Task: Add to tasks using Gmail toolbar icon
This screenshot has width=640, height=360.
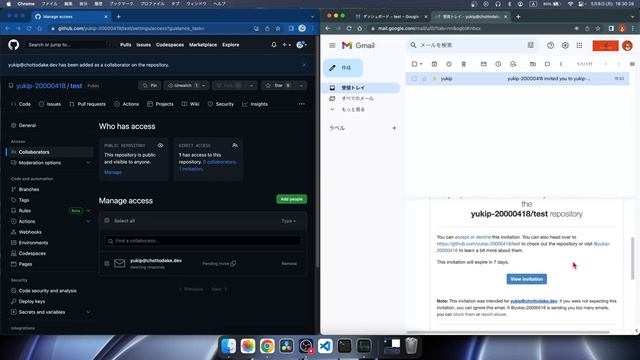Action: click(x=513, y=64)
